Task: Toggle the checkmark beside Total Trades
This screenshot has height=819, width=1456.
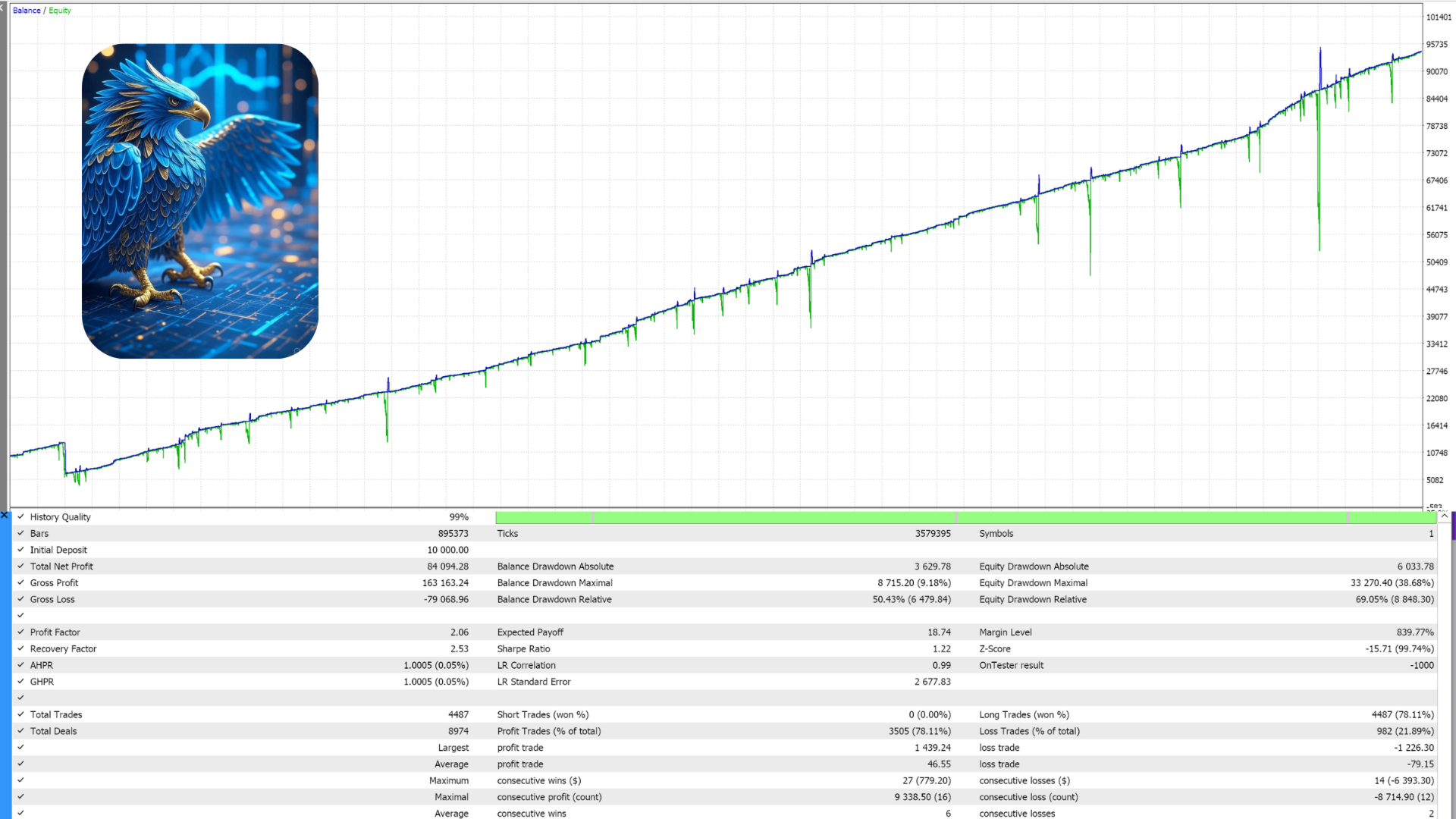Action: [20, 714]
